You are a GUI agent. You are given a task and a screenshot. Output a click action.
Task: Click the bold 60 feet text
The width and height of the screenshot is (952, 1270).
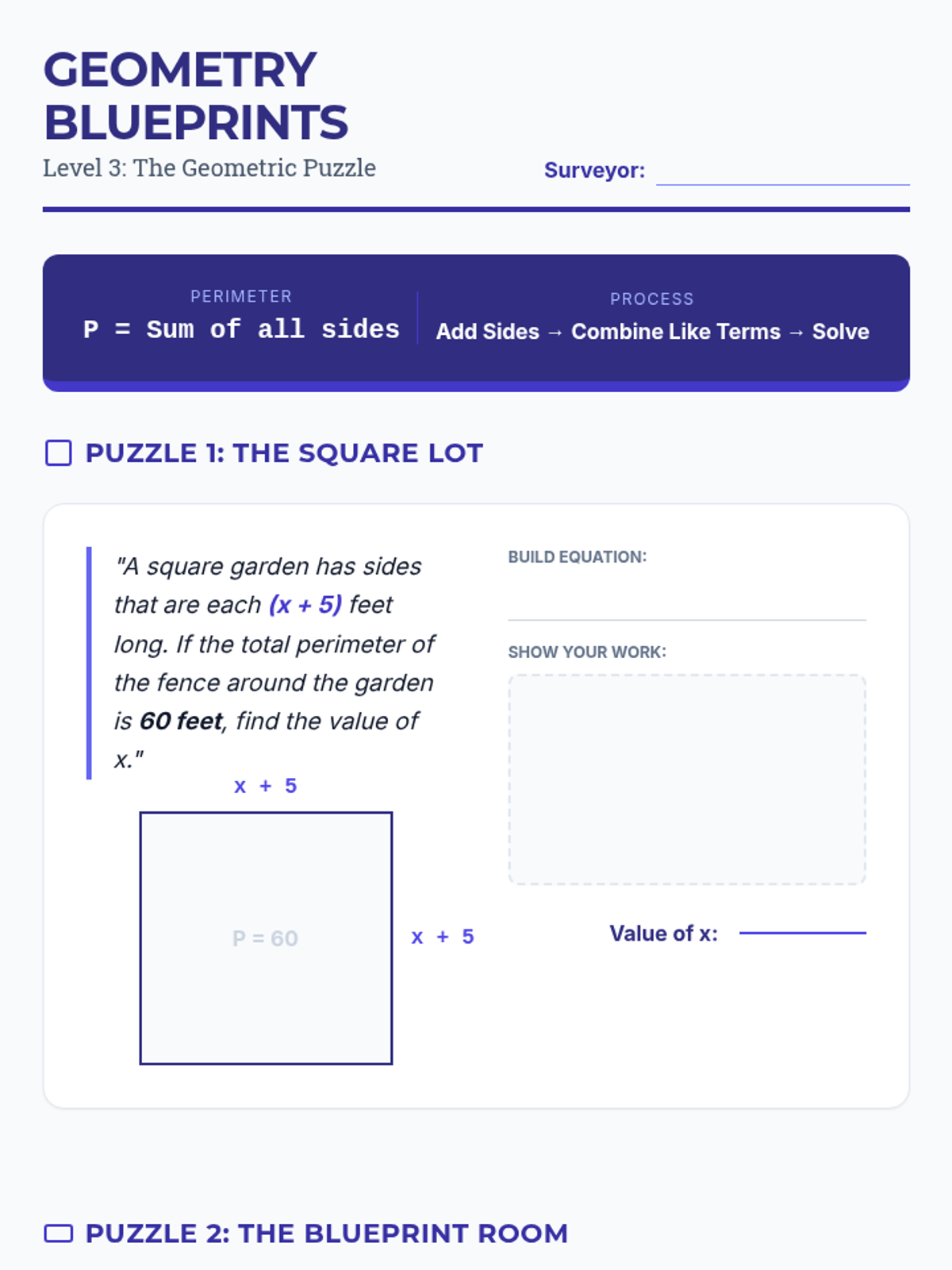click(x=181, y=721)
